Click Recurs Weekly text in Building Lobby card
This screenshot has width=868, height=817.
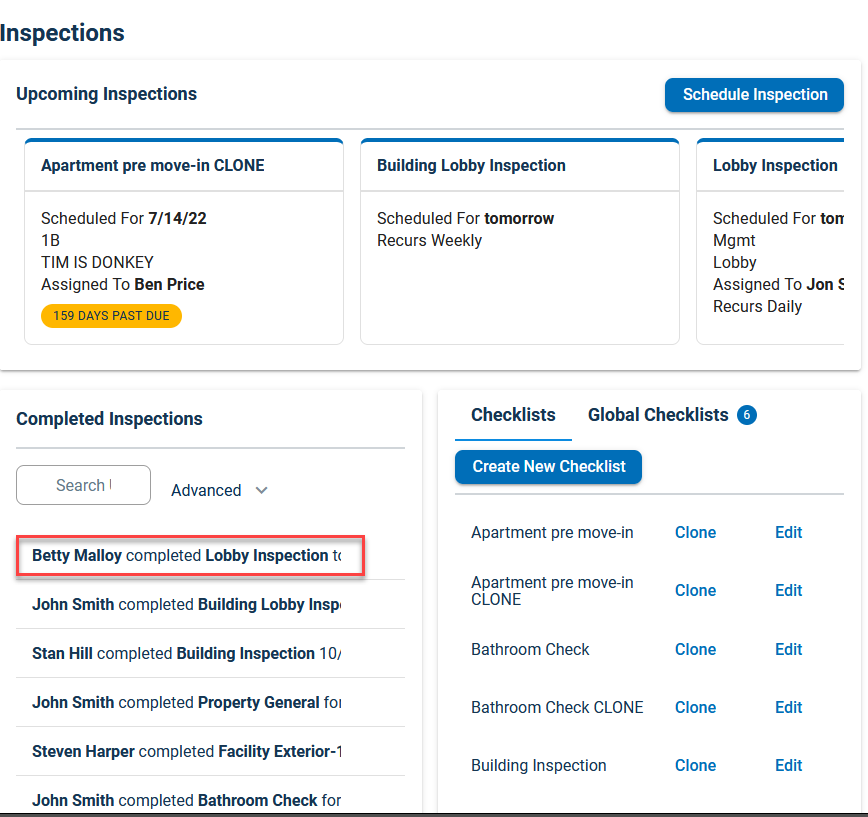[430, 241]
